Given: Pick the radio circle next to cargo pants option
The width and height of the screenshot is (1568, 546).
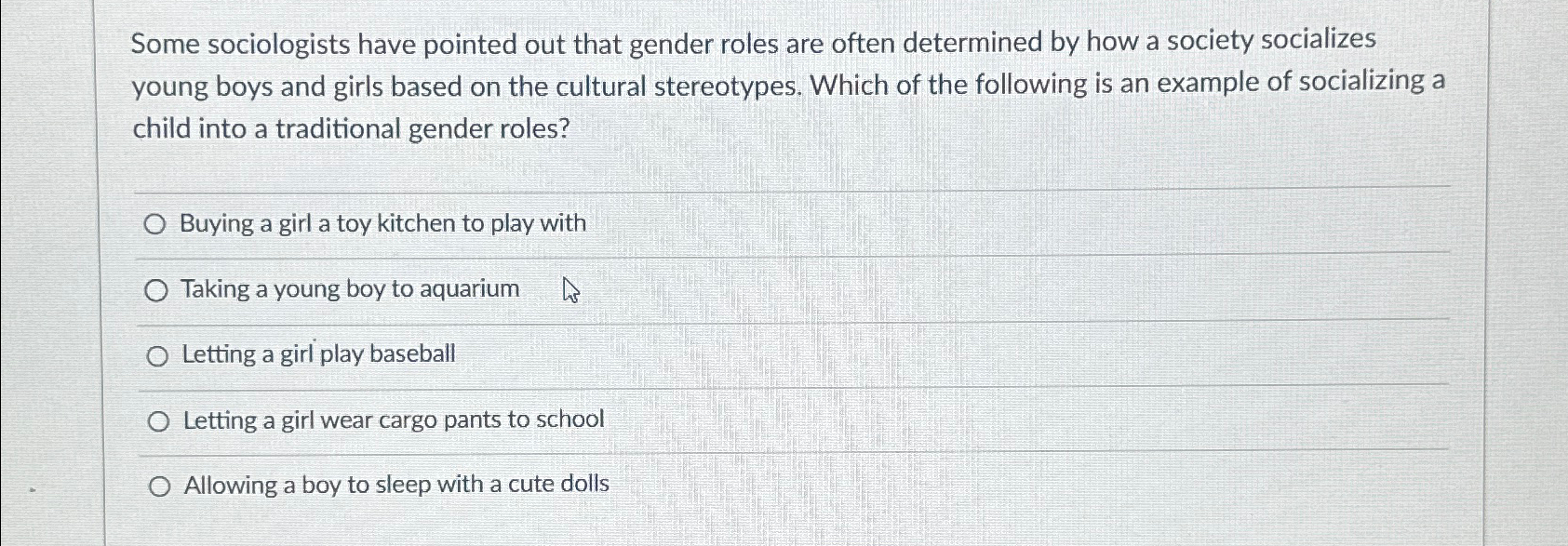Looking at the screenshot, I should pyautogui.click(x=158, y=422).
